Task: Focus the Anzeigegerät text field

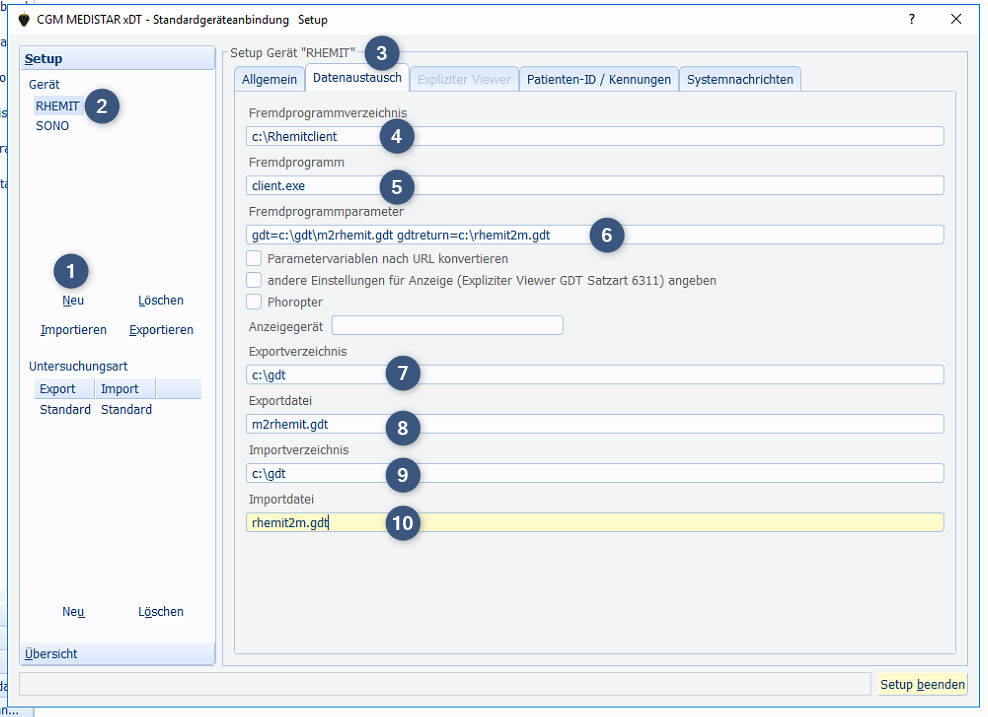Action: (447, 325)
